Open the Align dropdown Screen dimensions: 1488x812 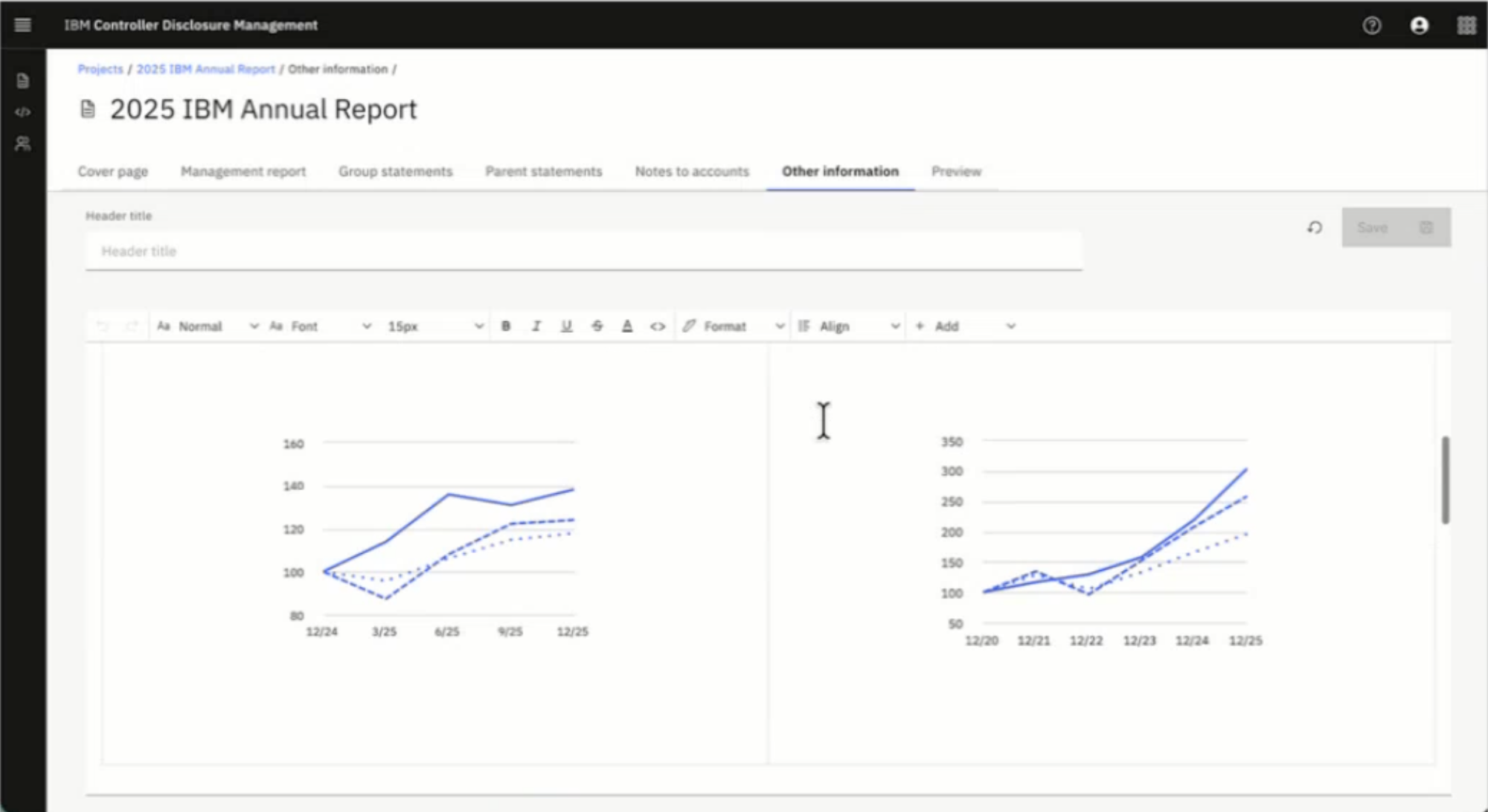tap(849, 326)
